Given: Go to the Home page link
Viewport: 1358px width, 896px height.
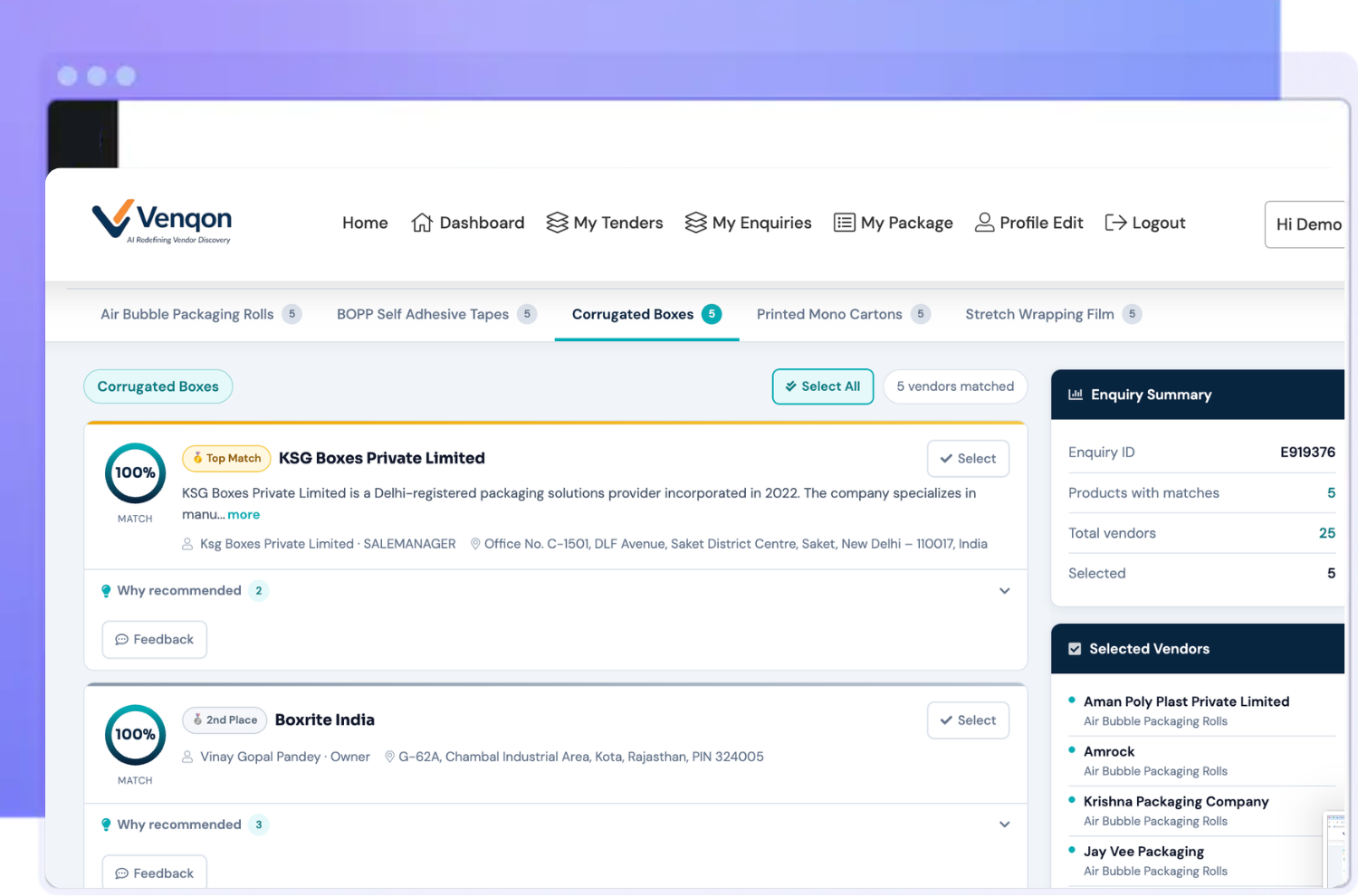Looking at the screenshot, I should [x=365, y=223].
